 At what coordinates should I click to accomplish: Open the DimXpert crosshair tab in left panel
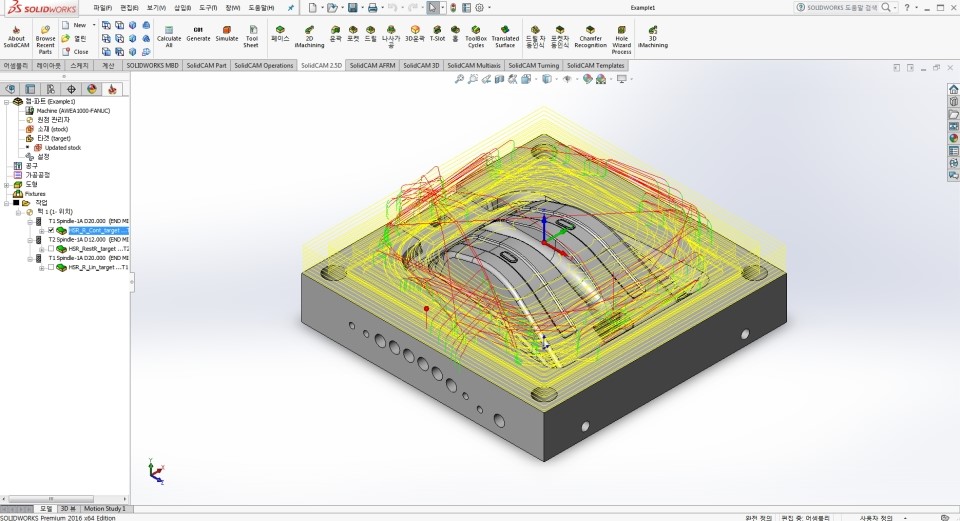coord(71,89)
